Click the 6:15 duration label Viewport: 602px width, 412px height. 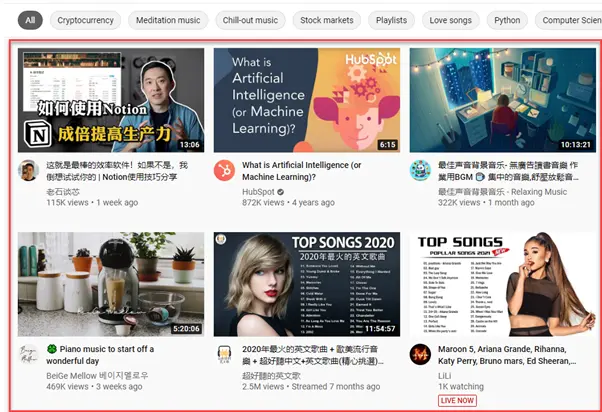click(387, 145)
